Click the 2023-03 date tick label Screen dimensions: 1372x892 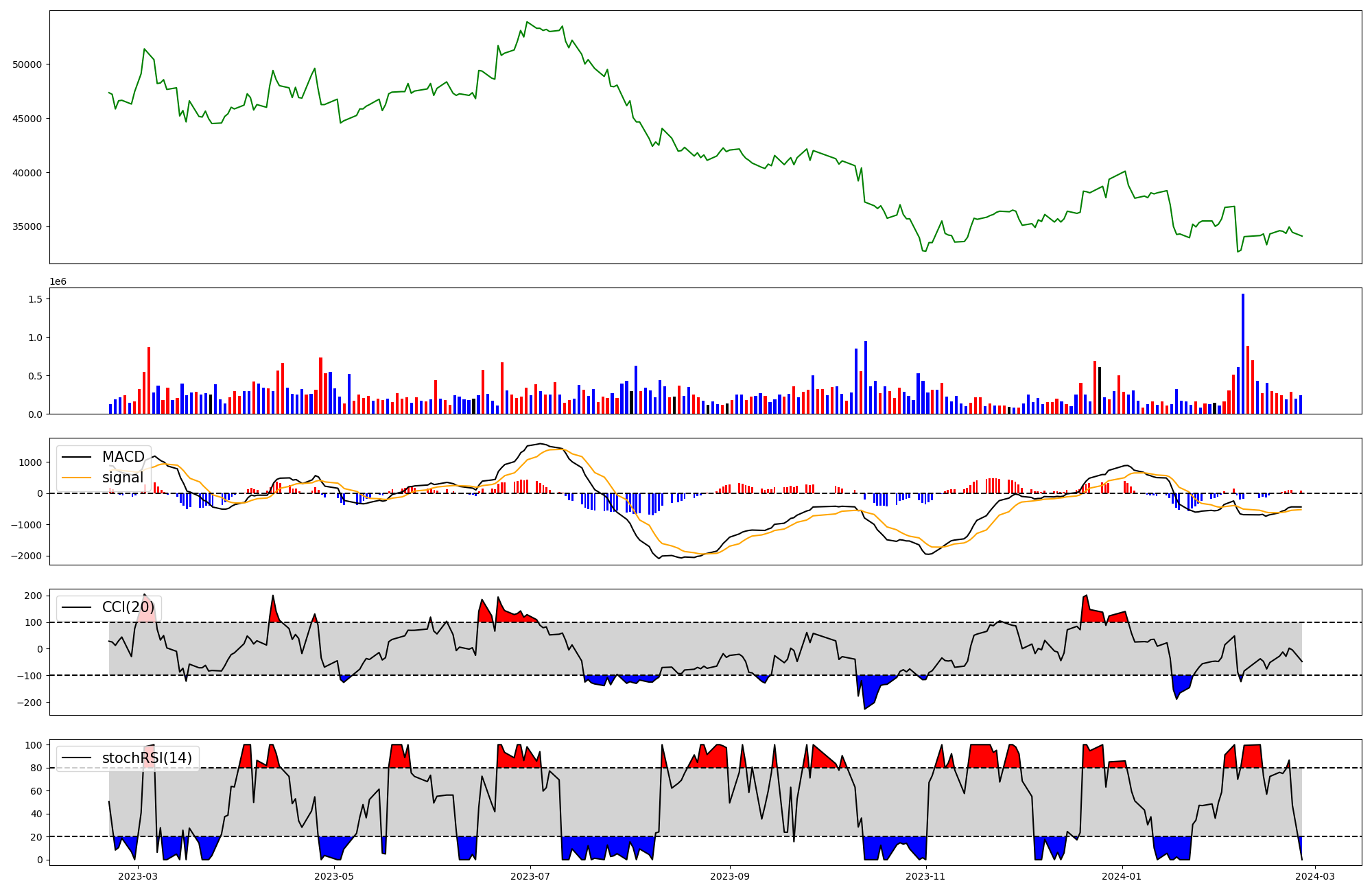tap(138, 876)
